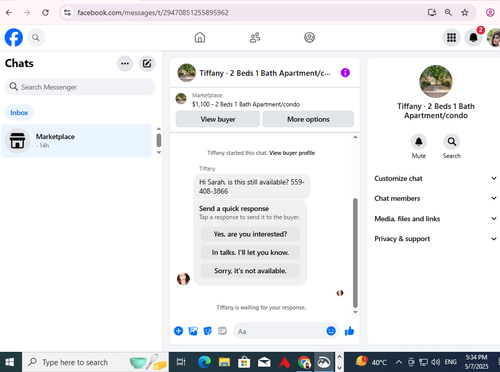Send a thumbs-up like
This screenshot has width=500, height=372.
click(x=349, y=331)
